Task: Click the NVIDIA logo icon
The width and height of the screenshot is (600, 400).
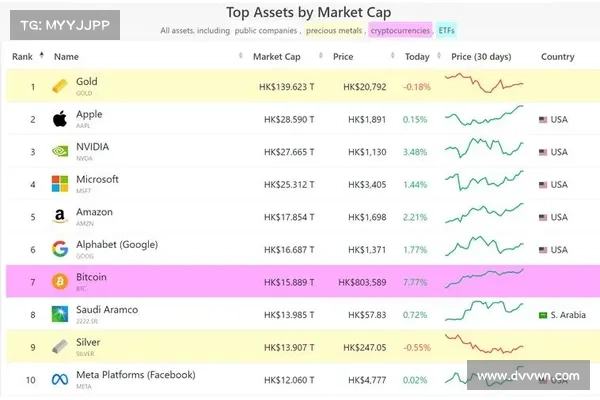Action: (59, 152)
